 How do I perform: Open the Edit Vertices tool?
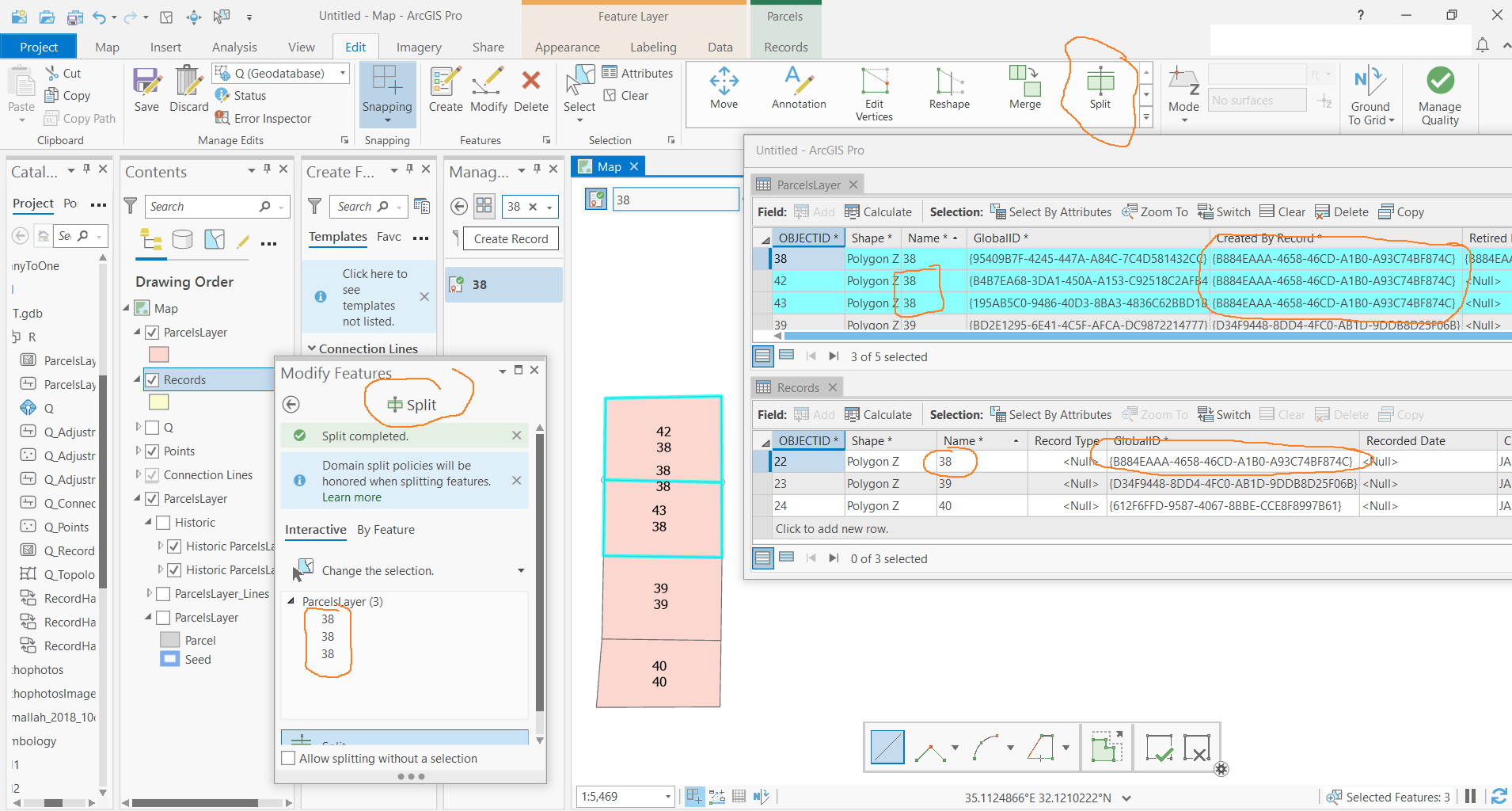coord(874,93)
